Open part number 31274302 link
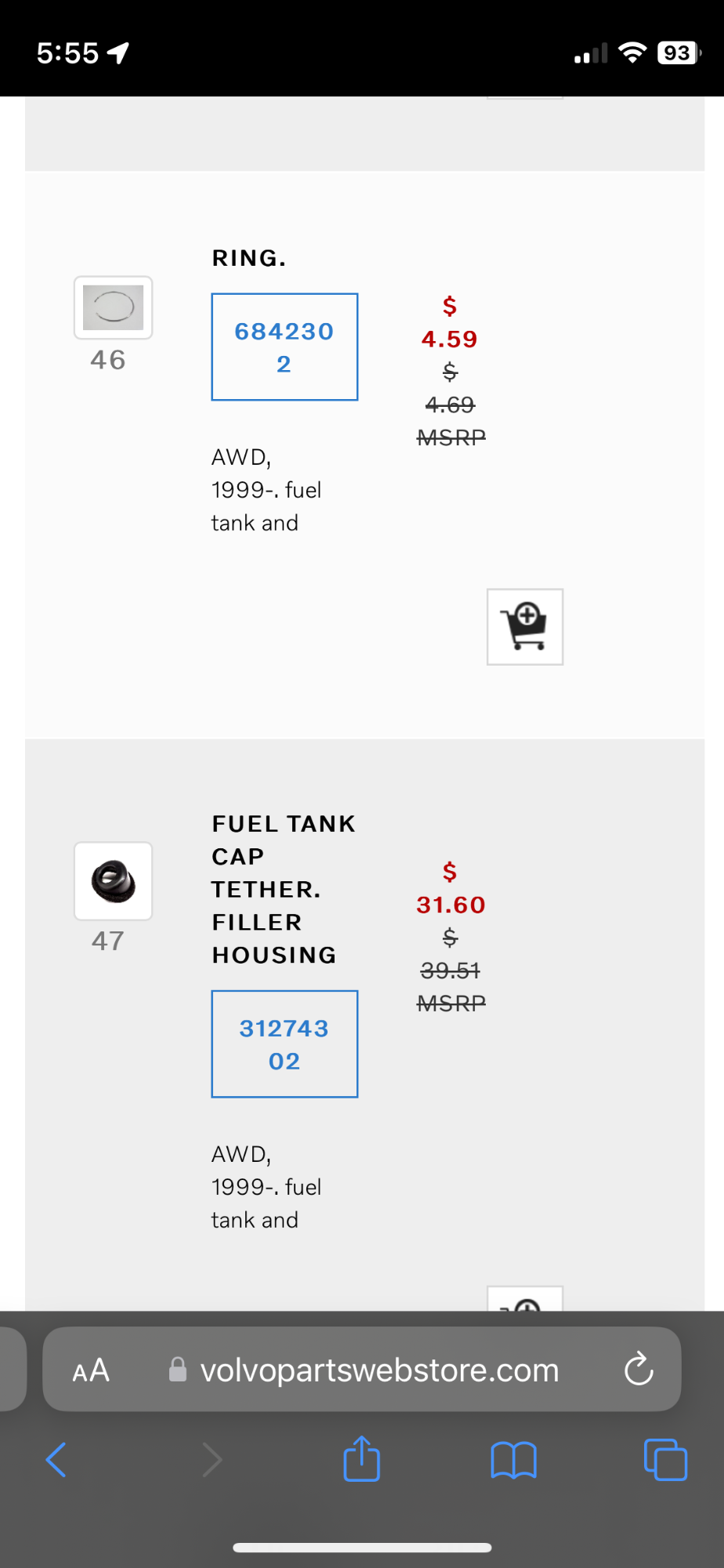The height and width of the screenshot is (1568, 724). [284, 1044]
